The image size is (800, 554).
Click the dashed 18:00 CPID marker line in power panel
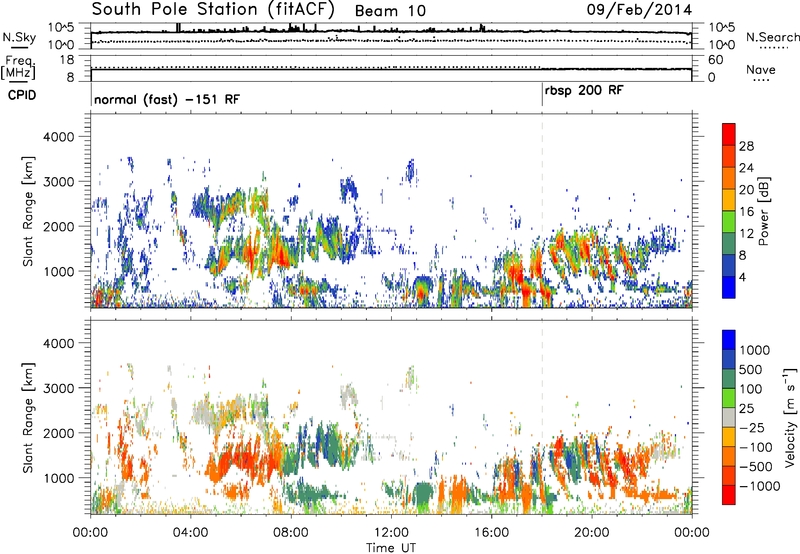pos(542,210)
